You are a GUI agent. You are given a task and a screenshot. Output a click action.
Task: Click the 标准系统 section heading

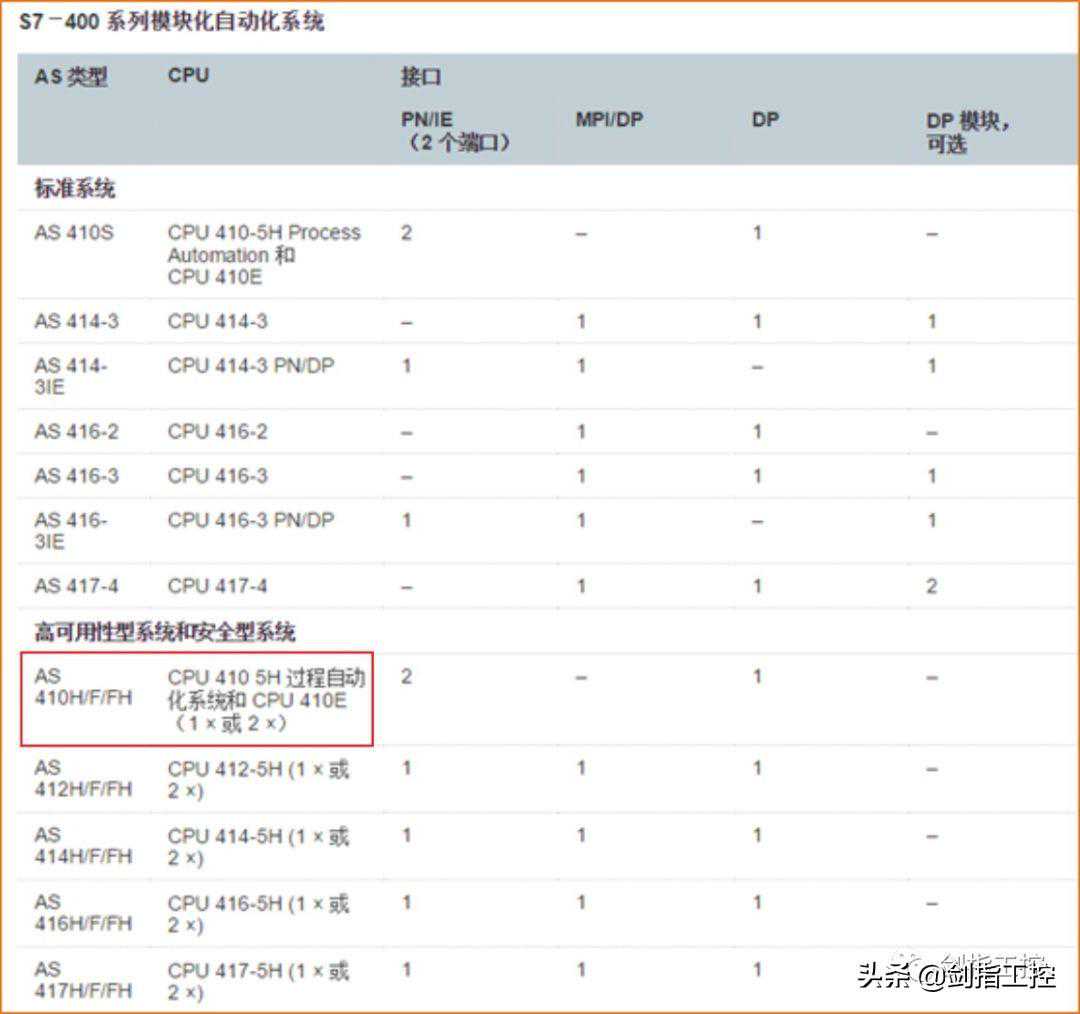pyautogui.click(x=75, y=188)
